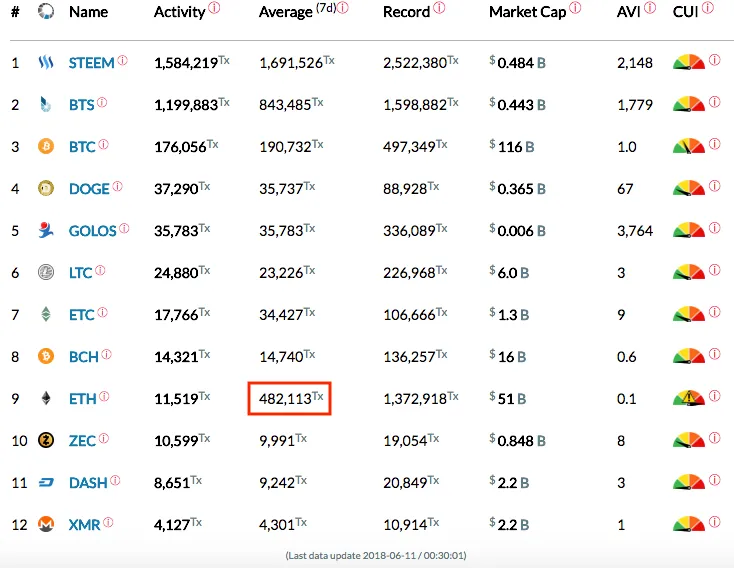Open the ZEC coin link
This screenshot has width=734, height=568.
[x=82, y=441]
